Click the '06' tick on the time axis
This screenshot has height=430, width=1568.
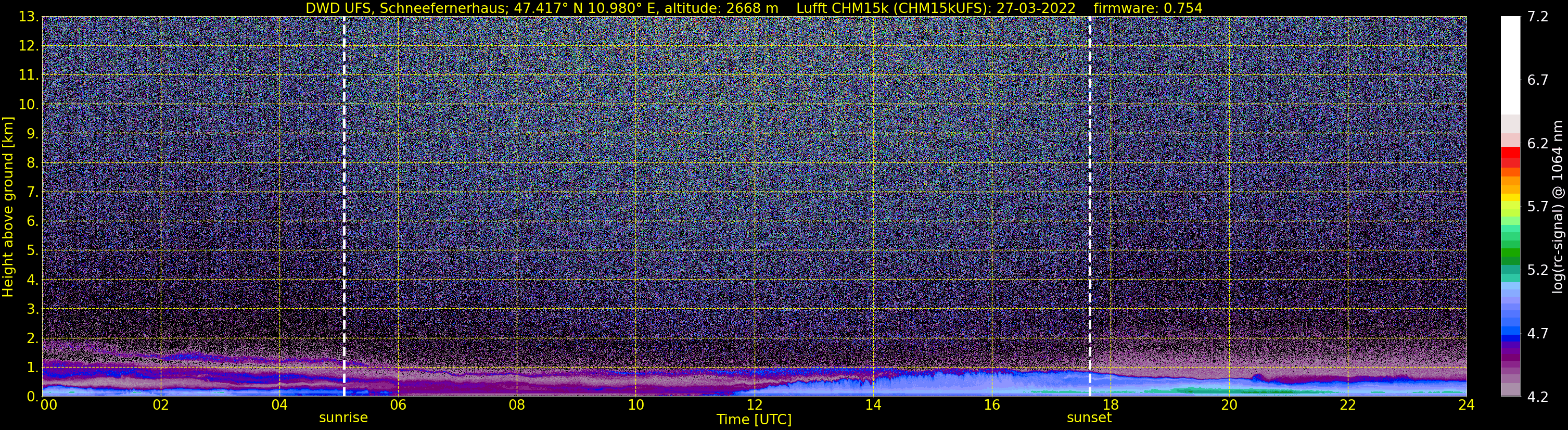[x=398, y=406]
